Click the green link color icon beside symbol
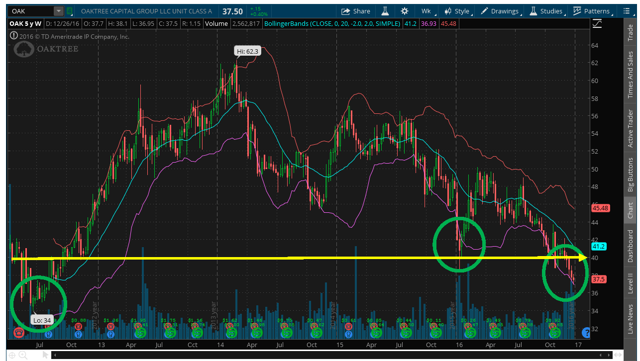Image resolution: width=640 pixels, height=361 pixels. (69, 11)
